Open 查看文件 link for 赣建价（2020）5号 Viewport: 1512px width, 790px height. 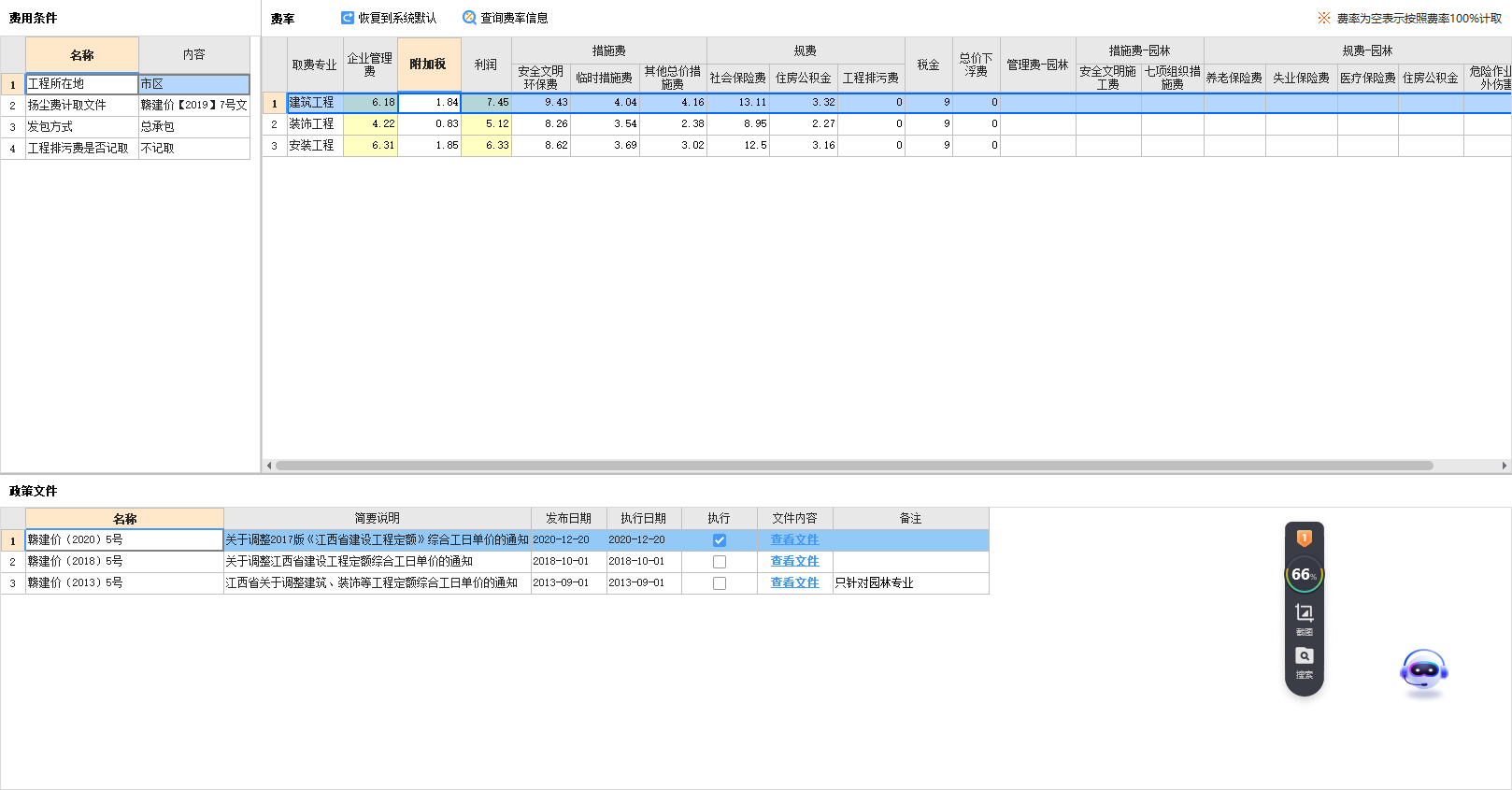click(x=794, y=539)
